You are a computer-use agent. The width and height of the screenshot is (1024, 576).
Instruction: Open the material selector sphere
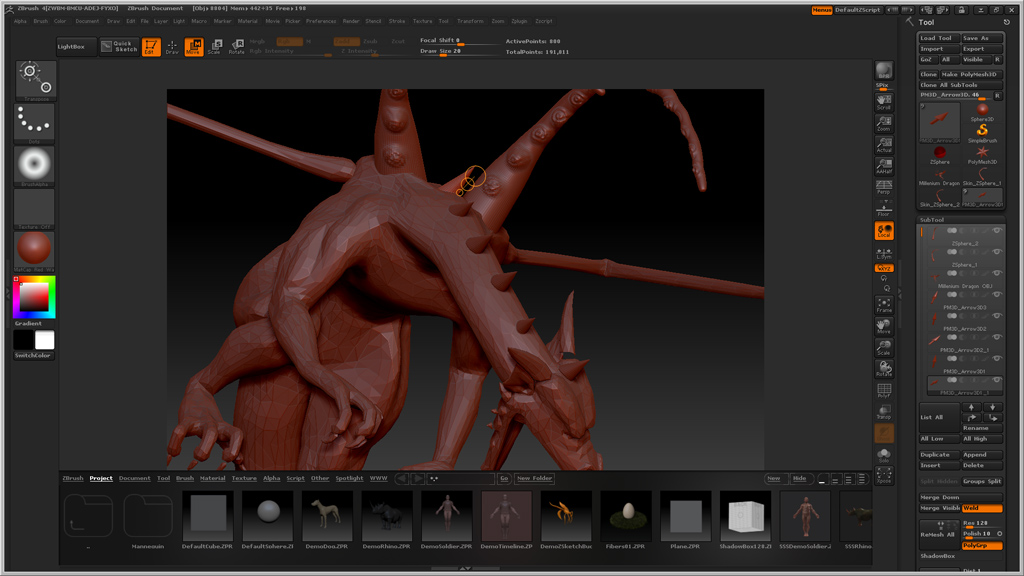(x=34, y=250)
